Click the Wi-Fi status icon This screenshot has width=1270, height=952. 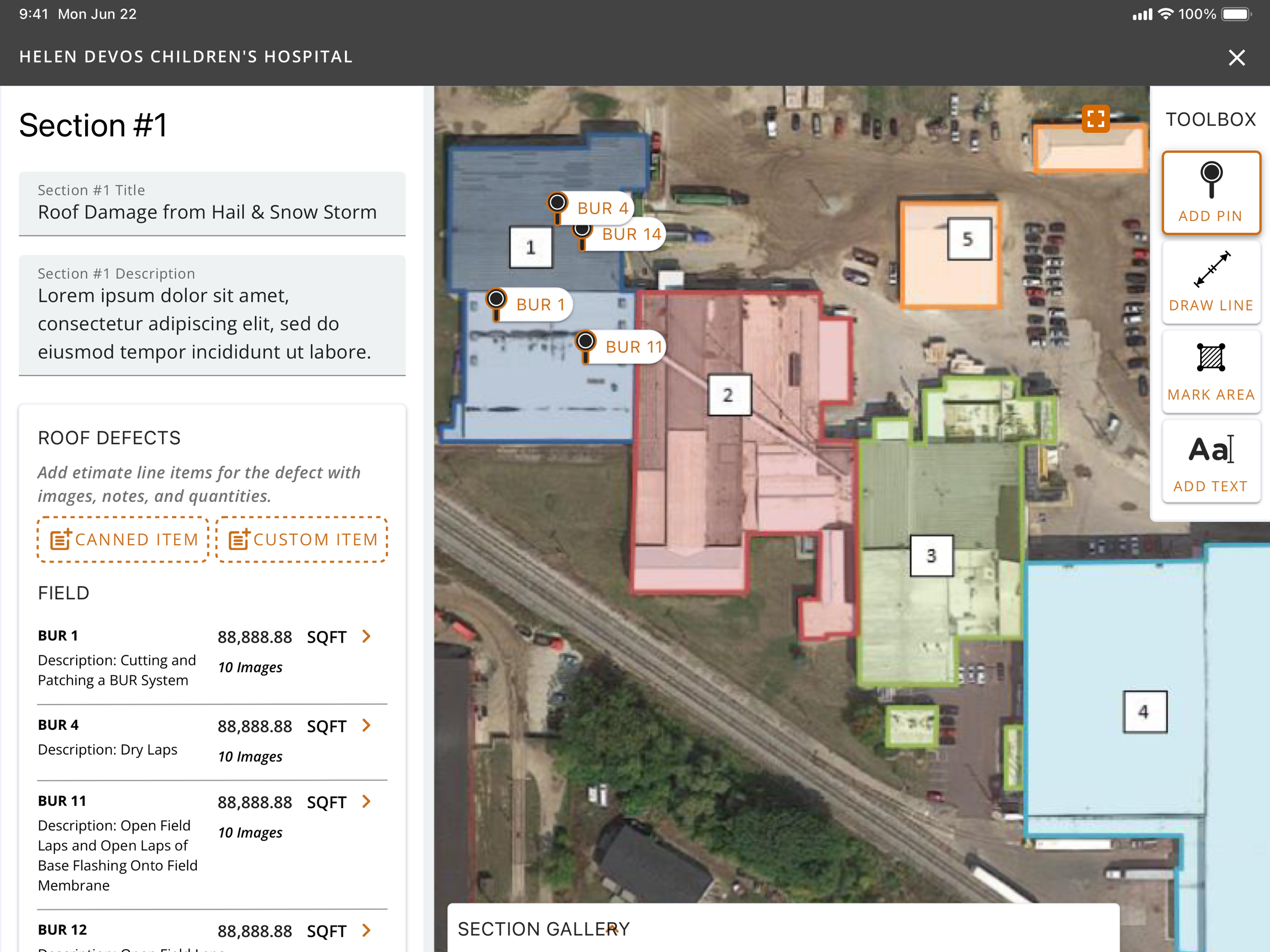[1166, 14]
